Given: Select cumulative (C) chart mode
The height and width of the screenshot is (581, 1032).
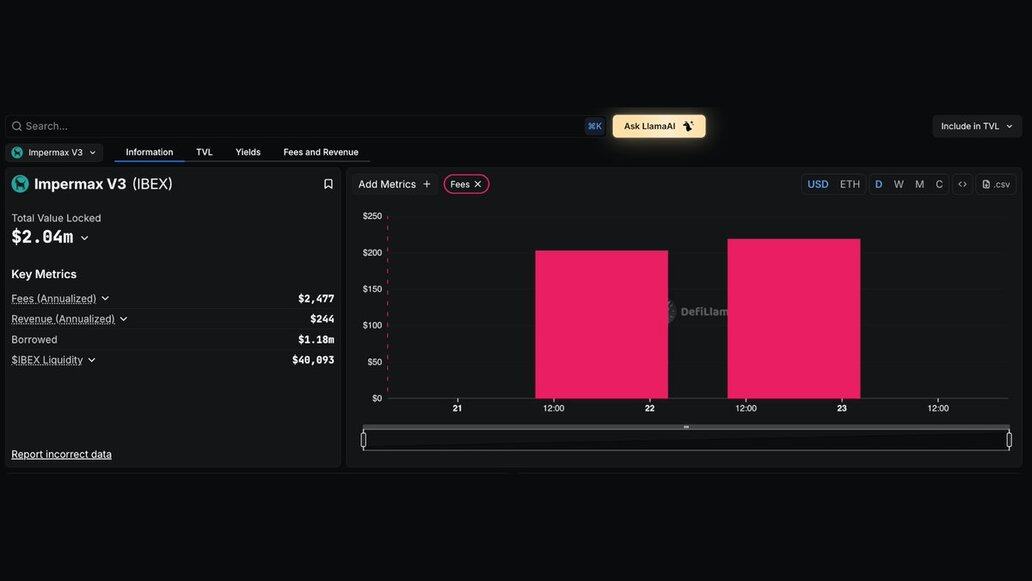Looking at the screenshot, I should [939, 184].
